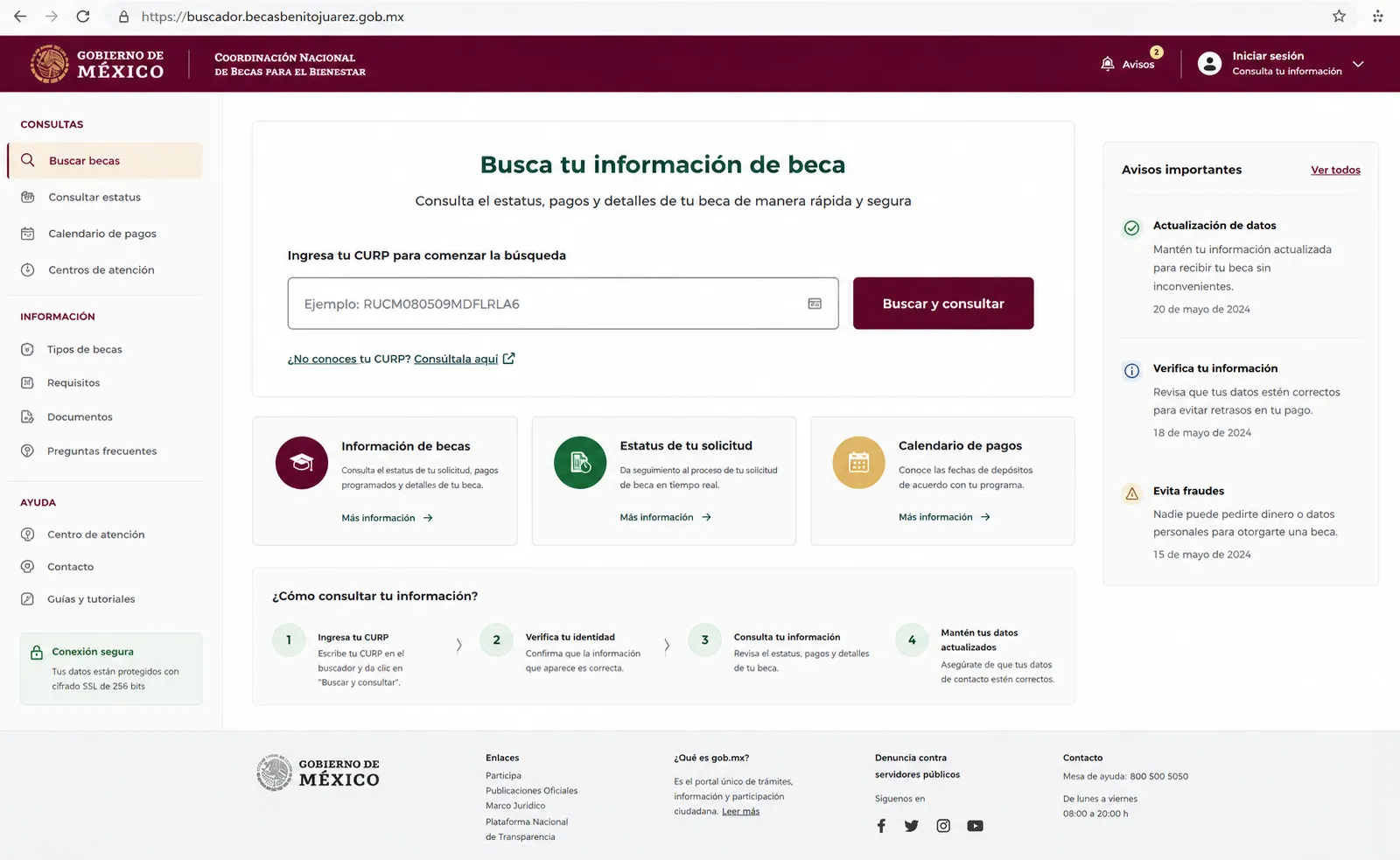Click the browser address bar URL

(x=272, y=17)
